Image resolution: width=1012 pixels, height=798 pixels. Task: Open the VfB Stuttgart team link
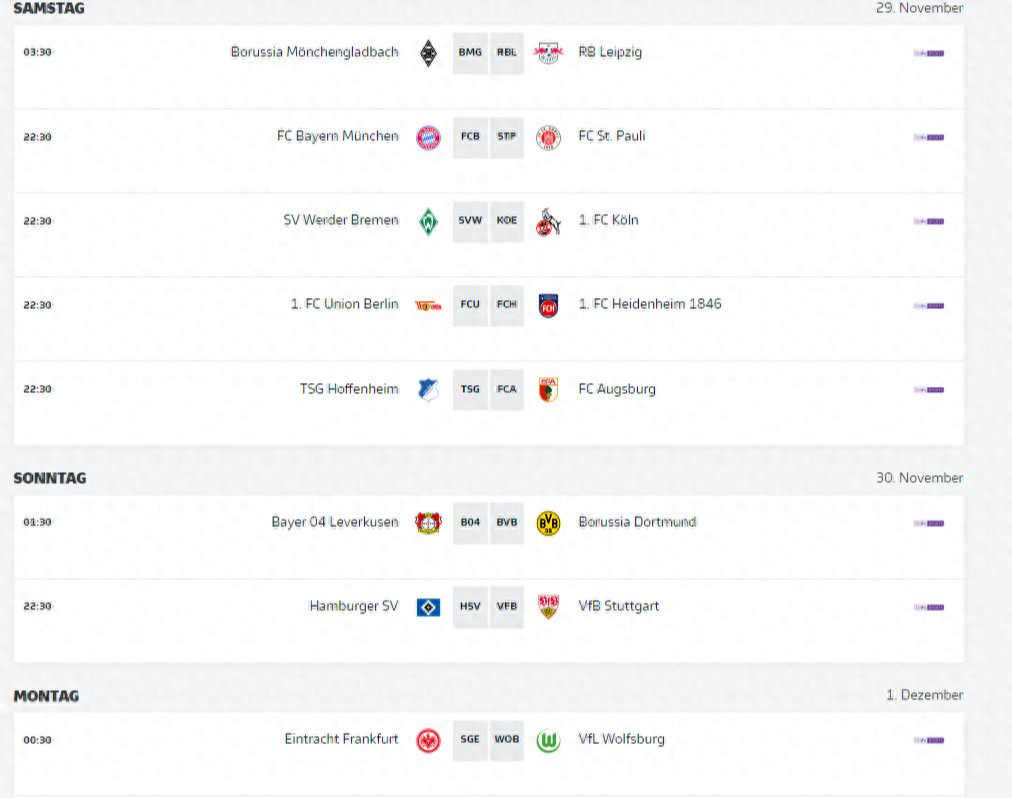618,606
